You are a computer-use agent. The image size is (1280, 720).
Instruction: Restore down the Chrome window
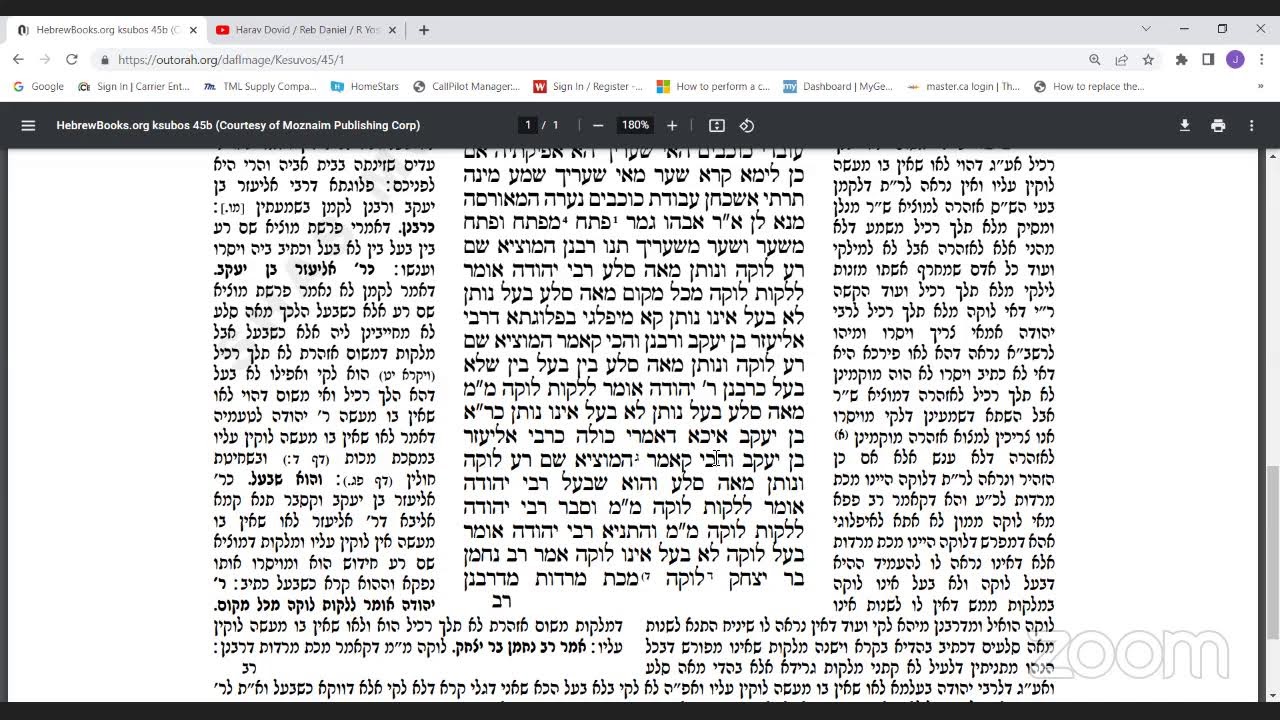[1222, 29]
